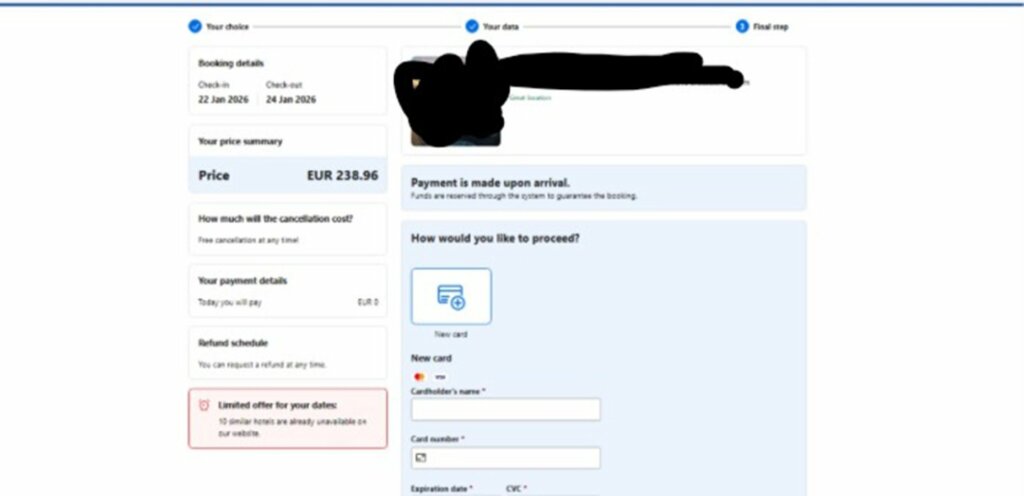Click the Limited offer for your dates banner

[x=287, y=418]
